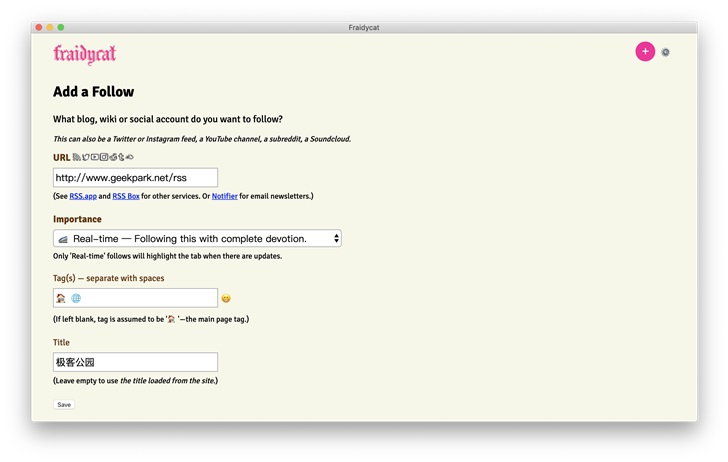Click the green macOS zoom window button
The width and height of the screenshot is (728, 462).
[61, 27]
